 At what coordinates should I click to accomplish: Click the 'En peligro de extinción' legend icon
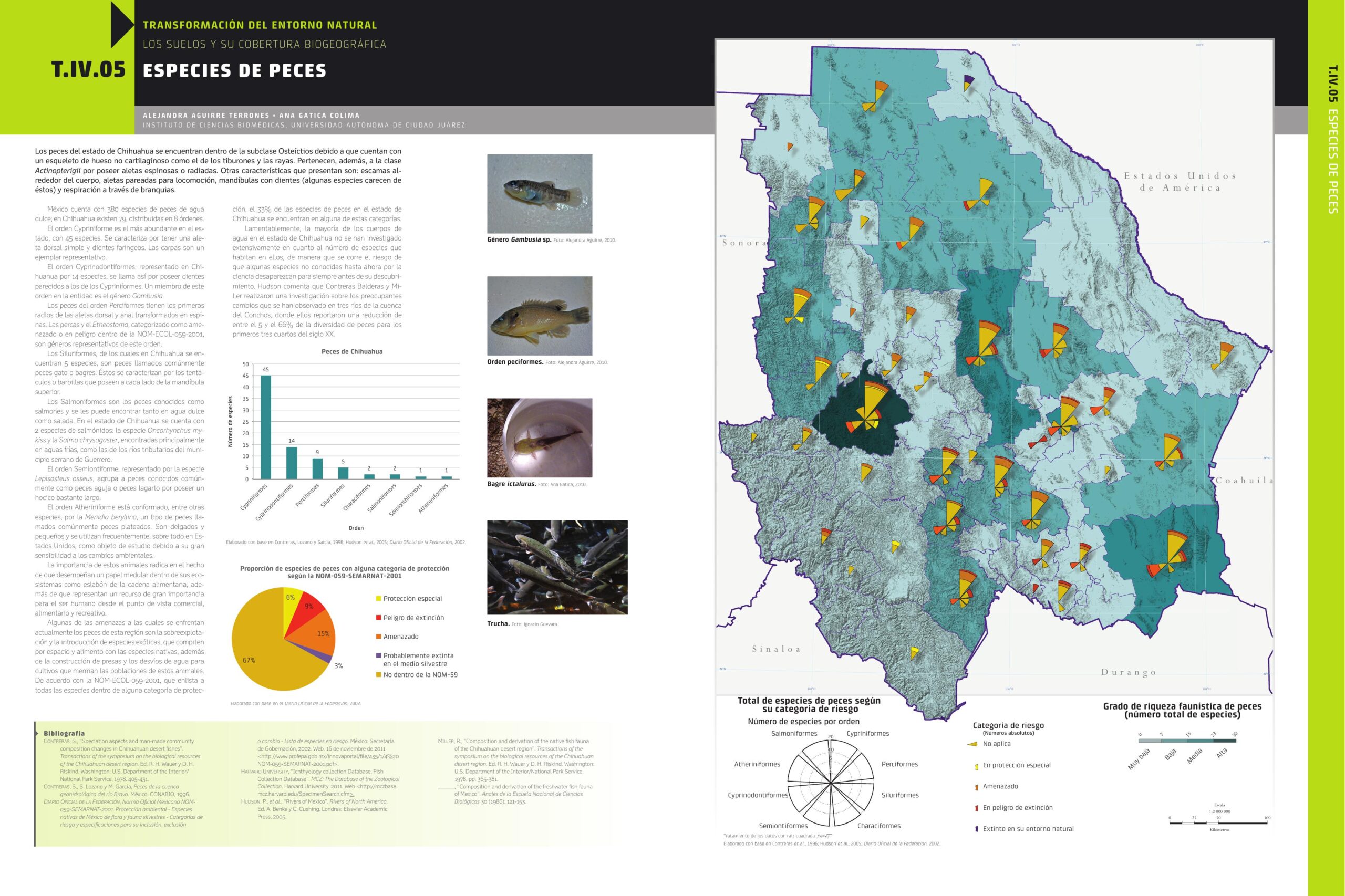pos(976,808)
